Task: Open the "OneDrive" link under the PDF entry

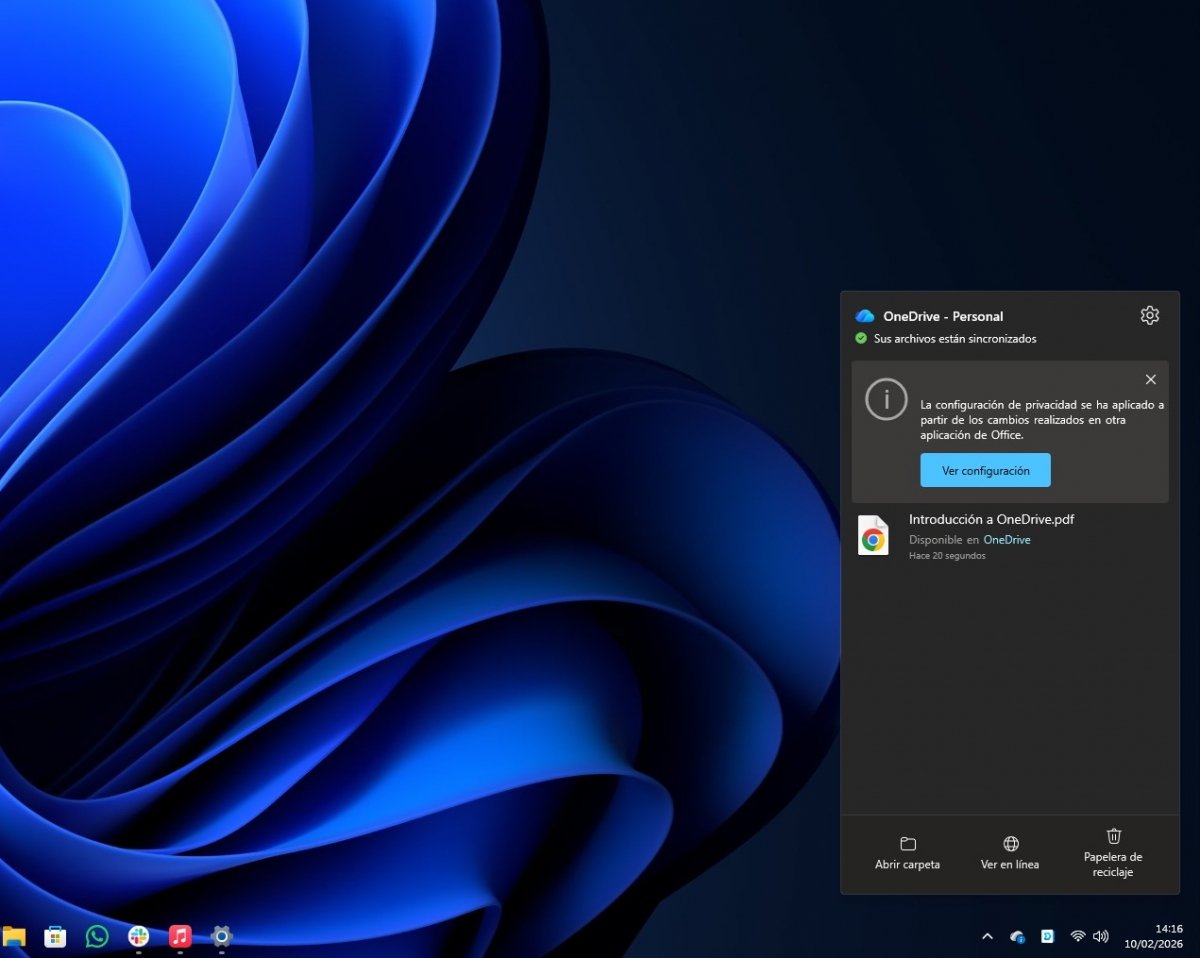Action: pyautogui.click(x=1006, y=539)
